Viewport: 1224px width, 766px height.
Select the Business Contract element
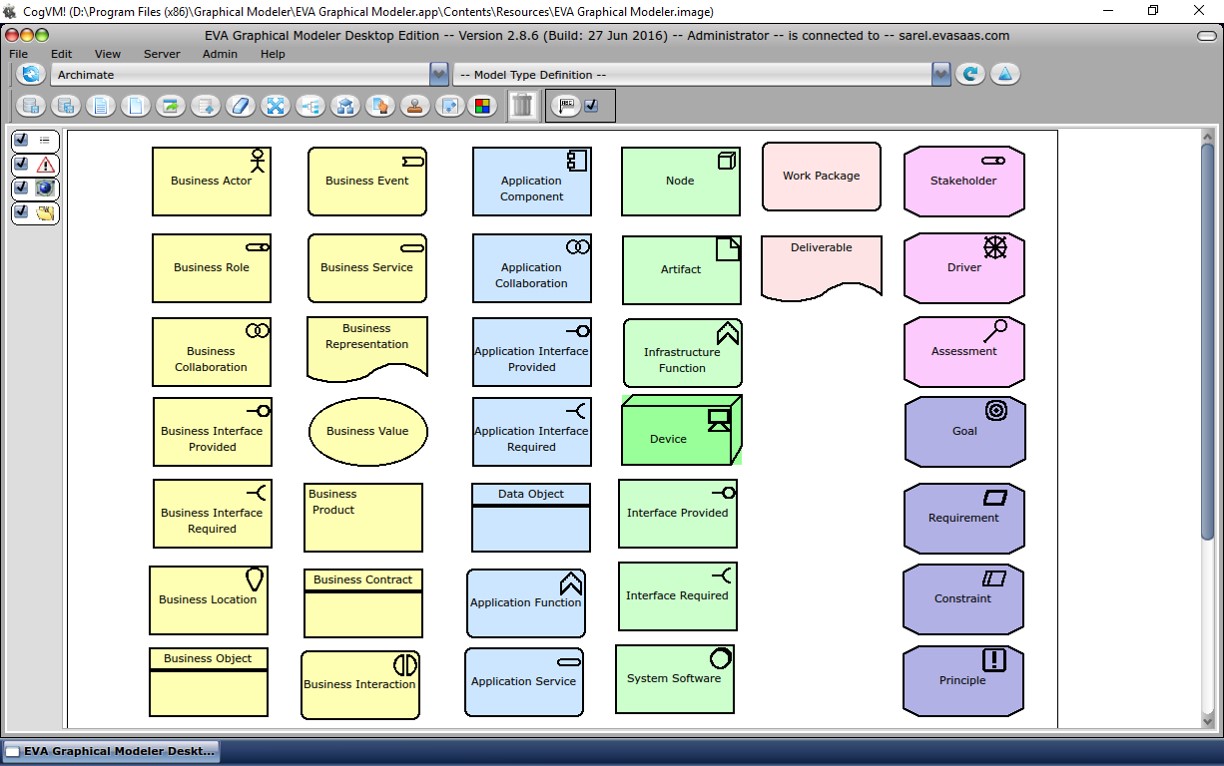coord(363,603)
